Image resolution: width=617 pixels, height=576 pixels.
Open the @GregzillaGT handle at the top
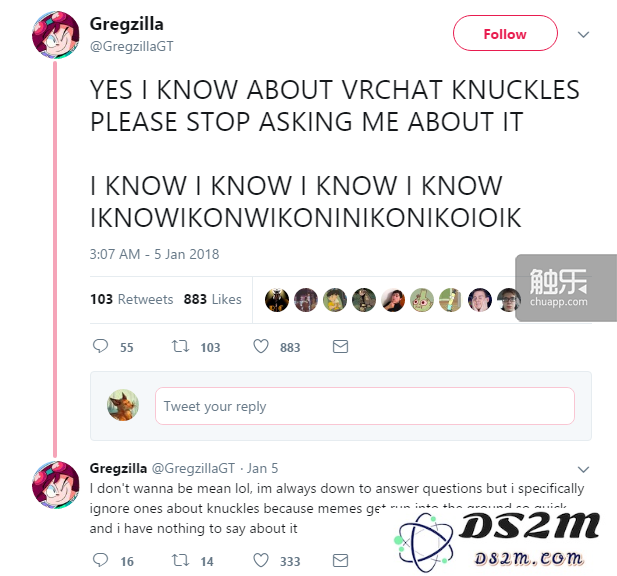coord(131,46)
